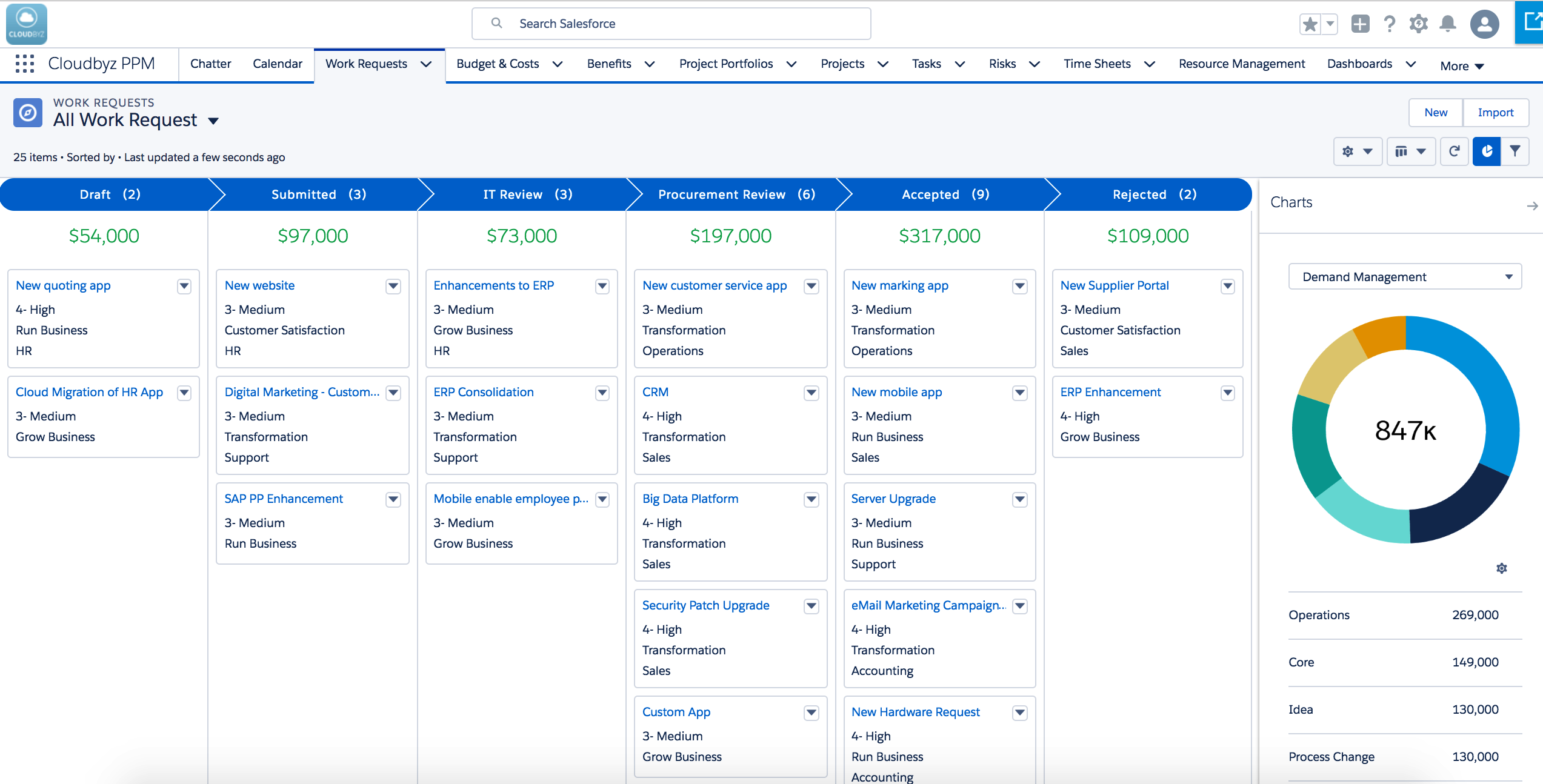Open the SAP PP Enhancement link

pos(284,499)
